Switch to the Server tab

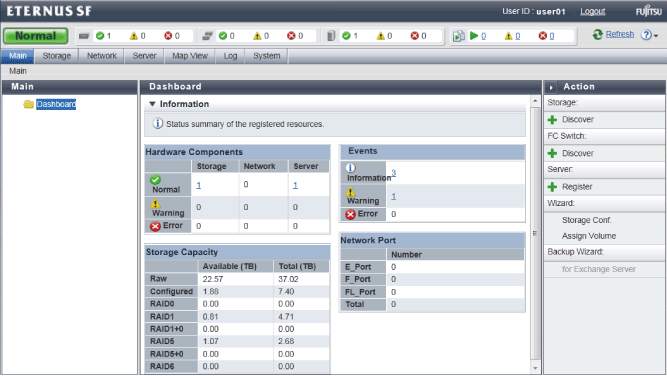click(x=144, y=56)
